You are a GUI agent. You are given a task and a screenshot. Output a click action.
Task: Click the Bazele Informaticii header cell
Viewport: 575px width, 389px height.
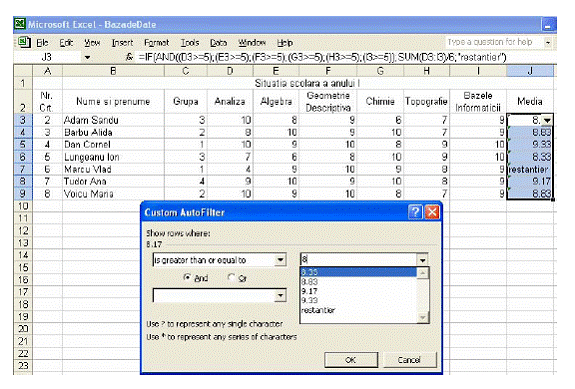click(x=478, y=101)
